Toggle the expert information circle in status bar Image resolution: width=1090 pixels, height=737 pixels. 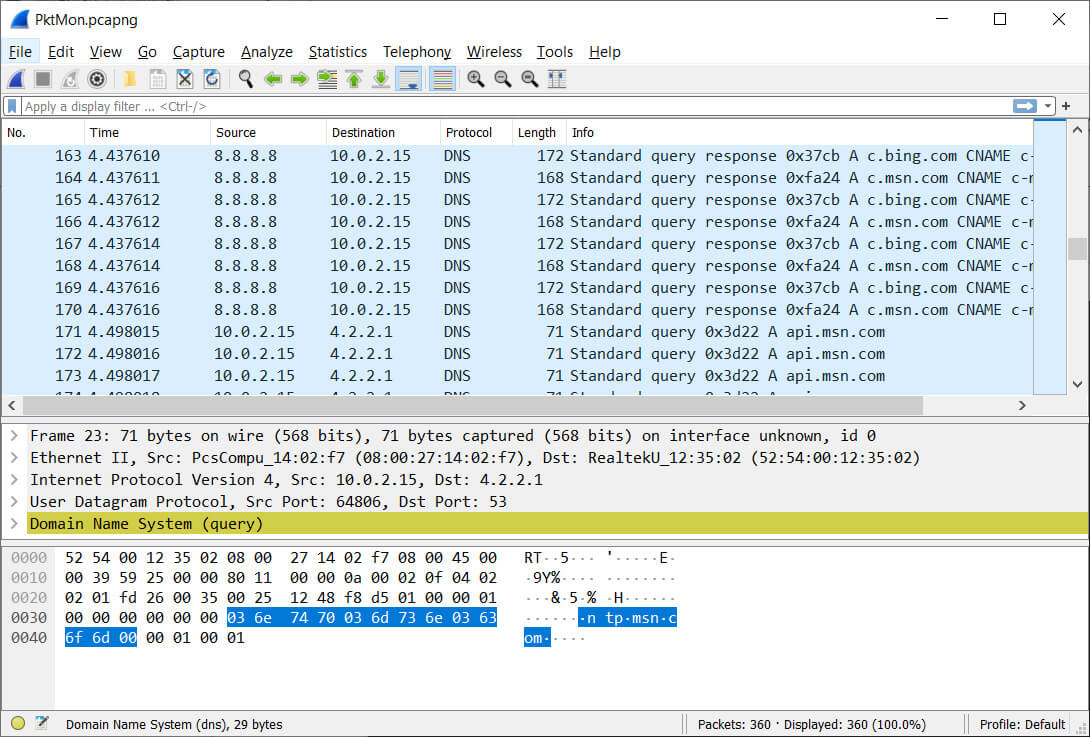[17, 723]
